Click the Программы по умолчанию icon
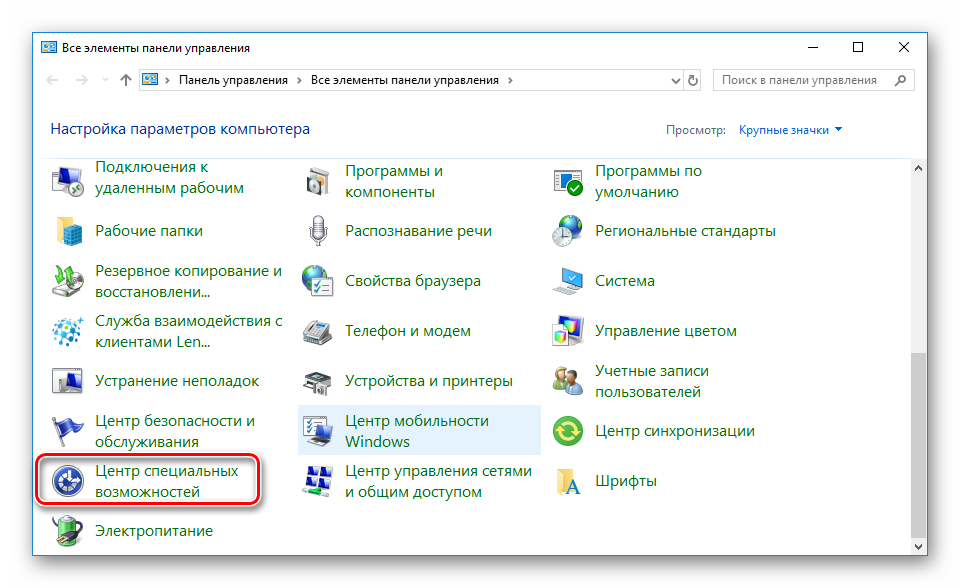This screenshot has width=960, height=588. 568,181
